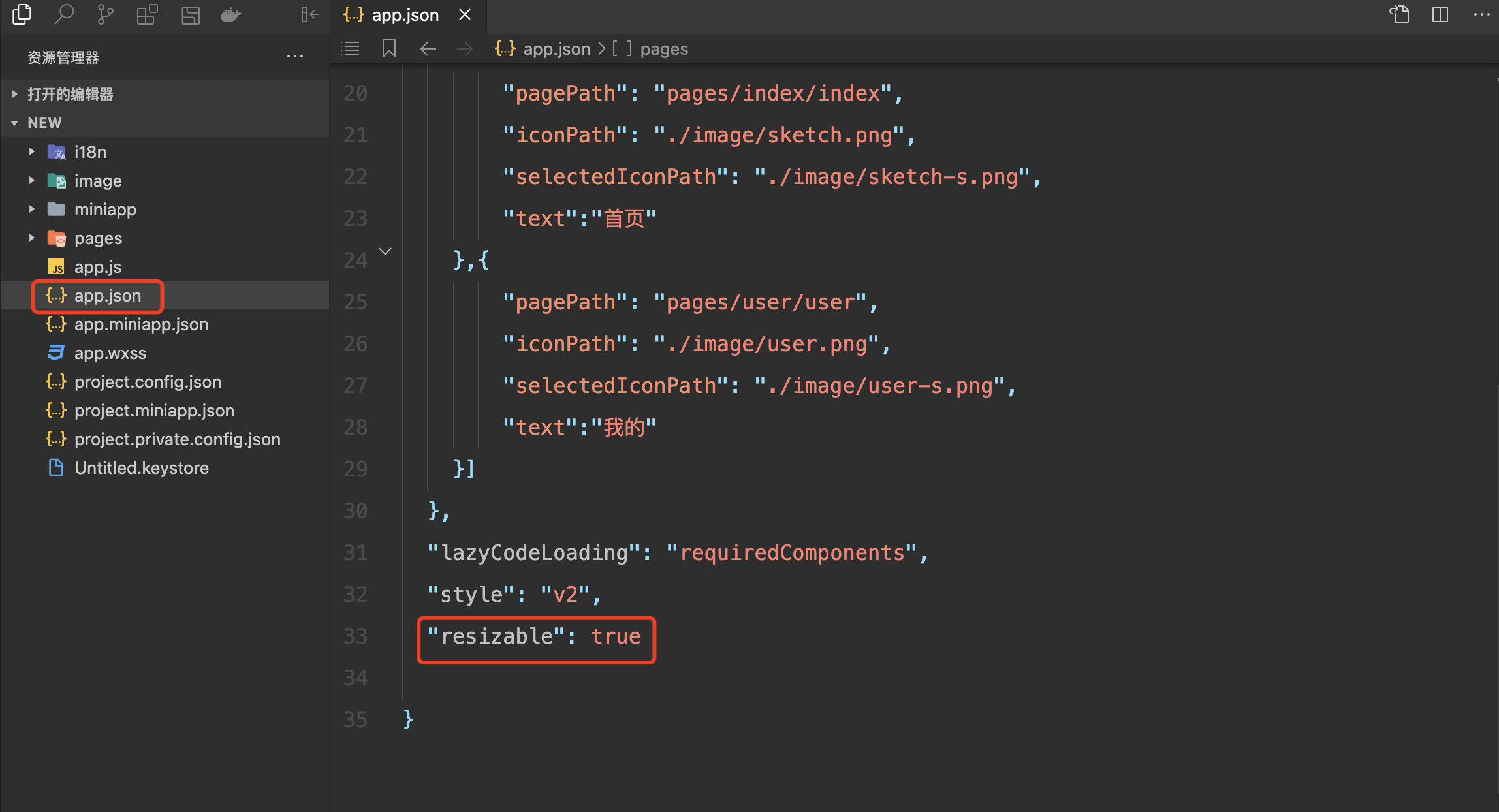
Task: Open the Source Control branch icon
Action: (x=105, y=14)
